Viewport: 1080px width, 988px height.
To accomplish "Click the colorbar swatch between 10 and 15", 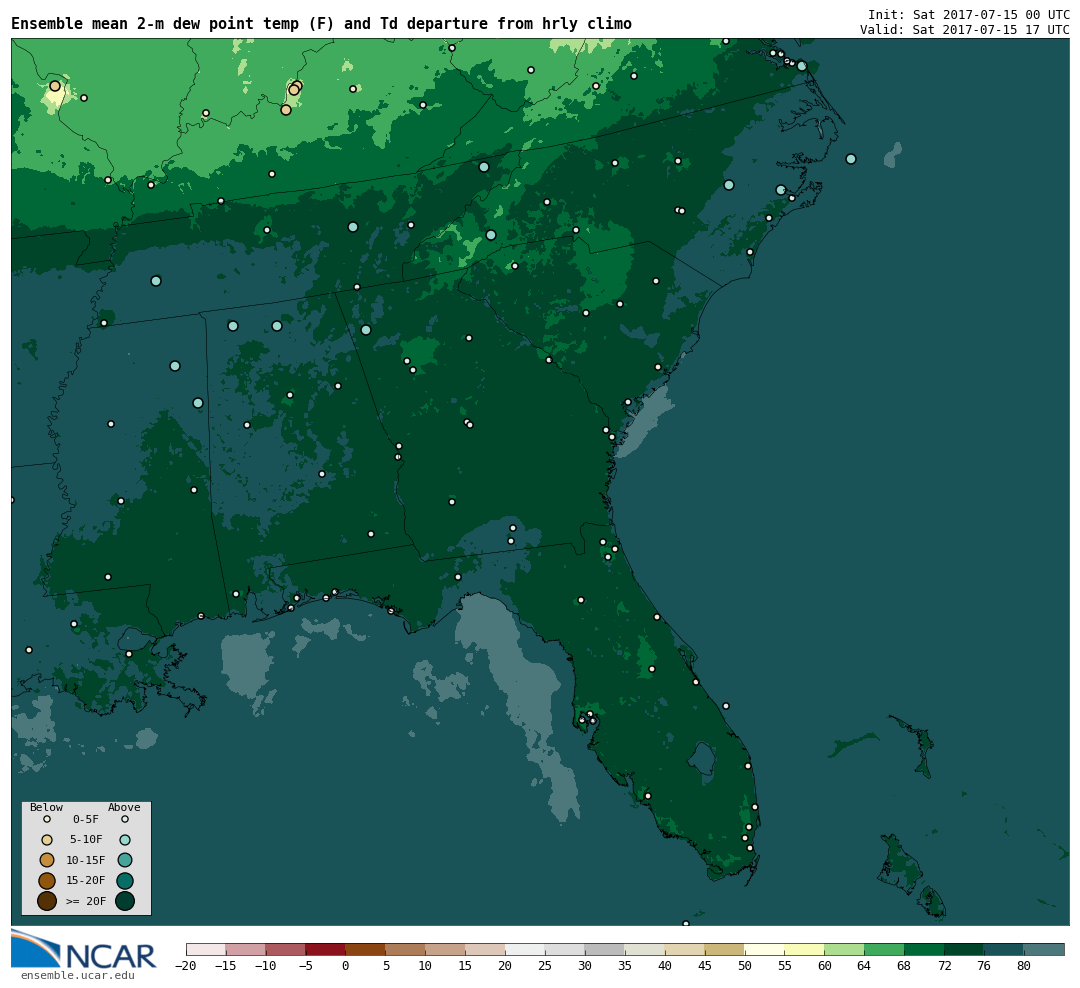I will click(446, 949).
